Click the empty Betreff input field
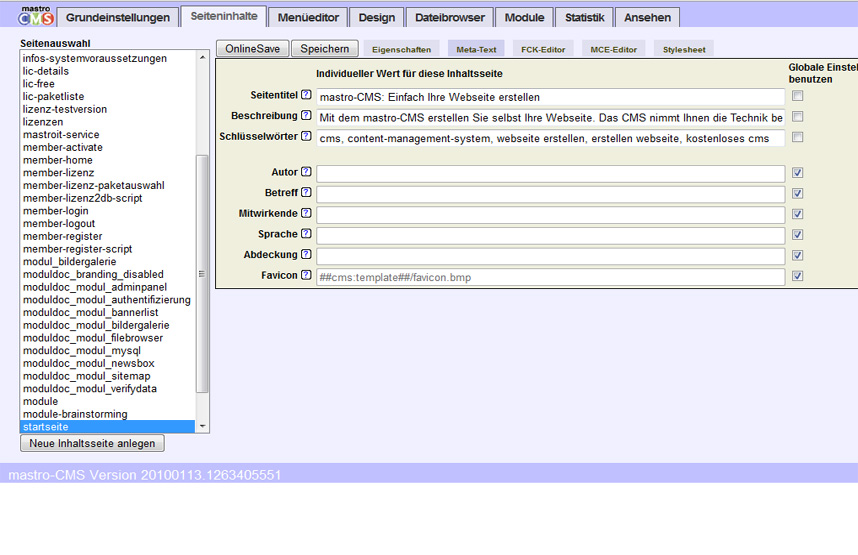 coord(550,194)
